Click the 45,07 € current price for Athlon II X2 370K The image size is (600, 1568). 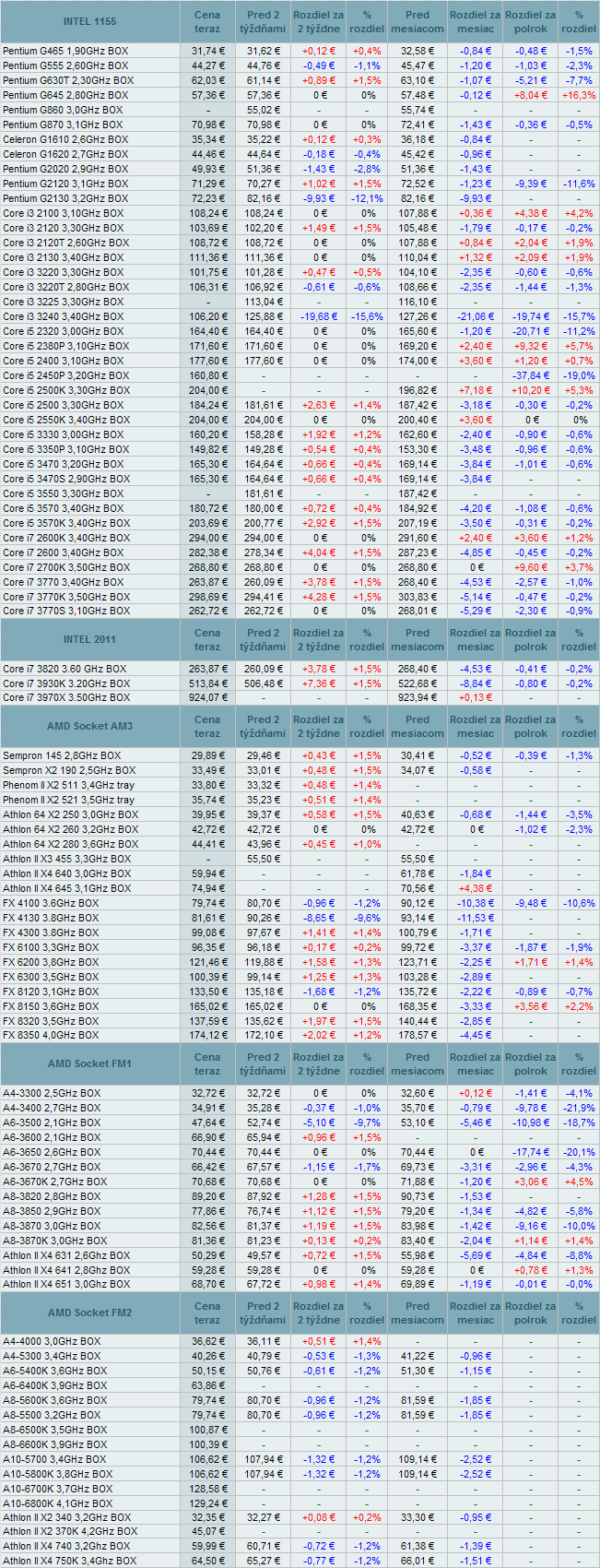(x=207, y=1532)
